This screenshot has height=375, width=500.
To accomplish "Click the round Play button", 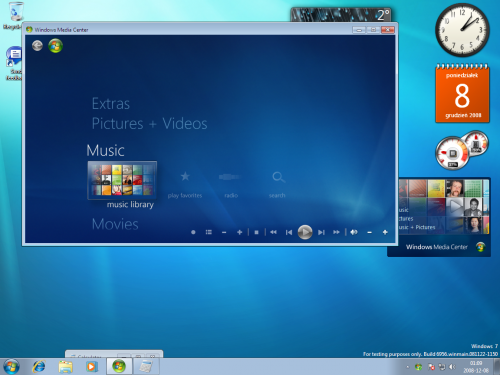I will (x=305, y=232).
